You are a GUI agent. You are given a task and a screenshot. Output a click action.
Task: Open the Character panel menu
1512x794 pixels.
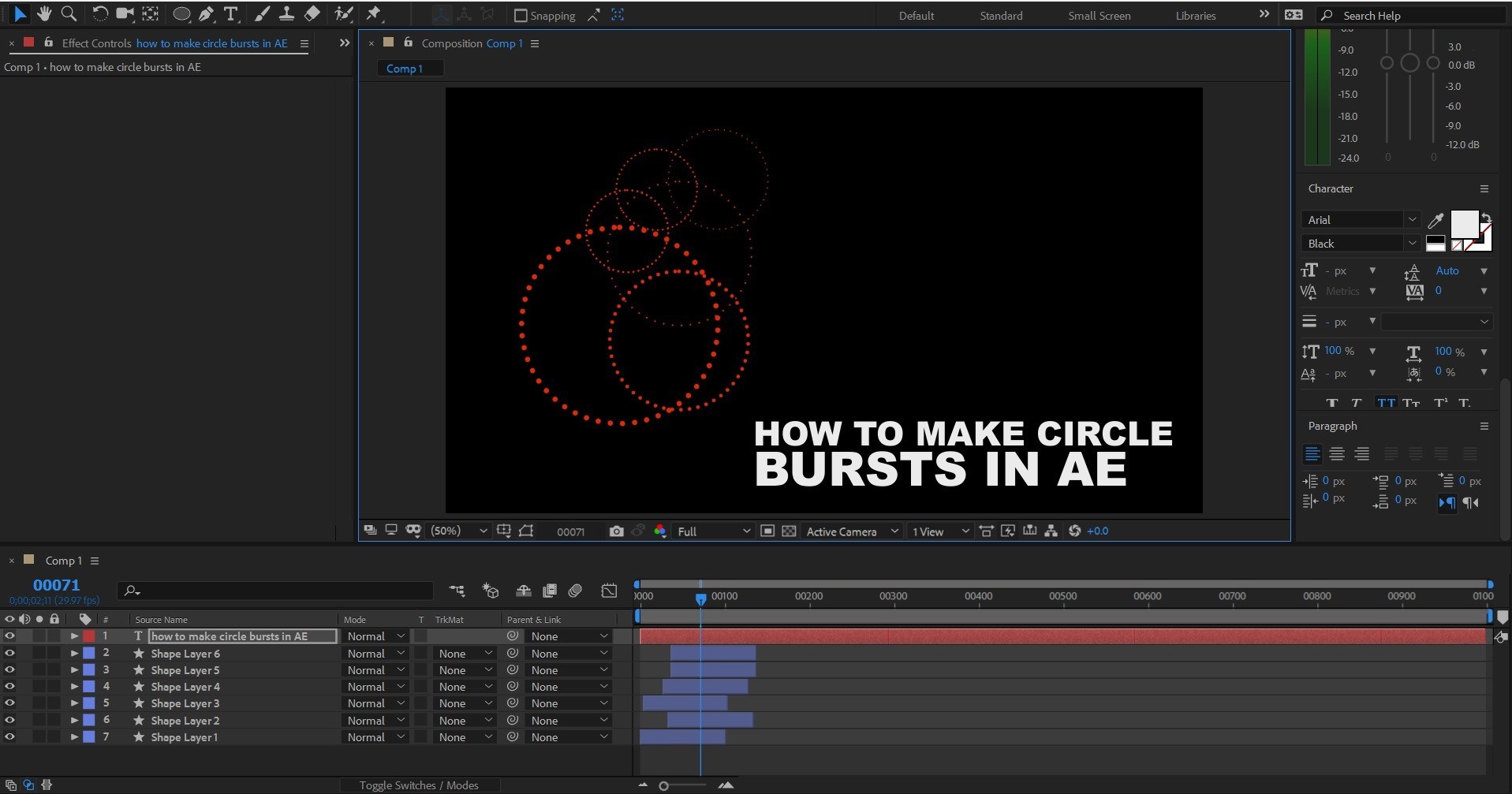[x=1484, y=188]
